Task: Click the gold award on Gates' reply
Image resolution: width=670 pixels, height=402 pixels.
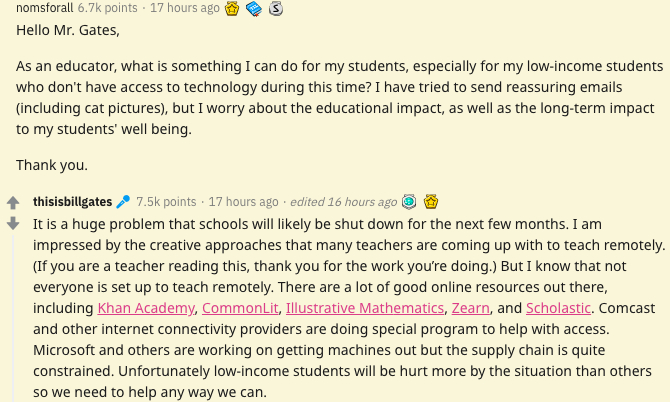Action: point(432,202)
